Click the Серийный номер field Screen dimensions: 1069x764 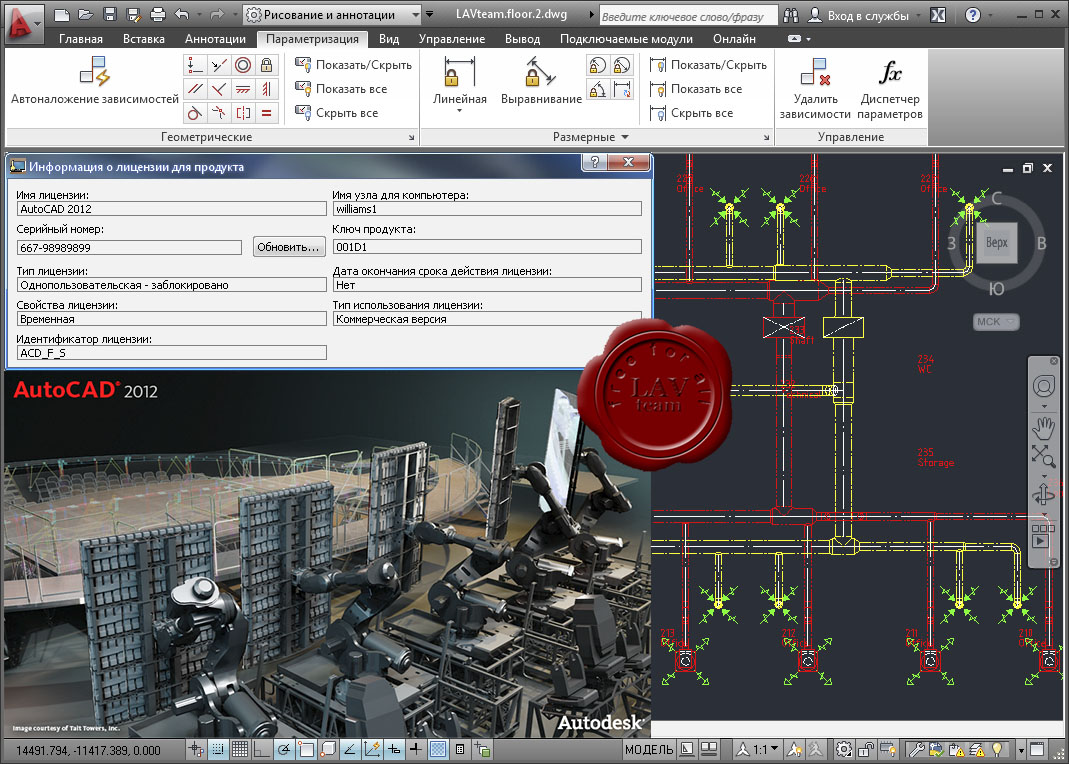(x=129, y=247)
